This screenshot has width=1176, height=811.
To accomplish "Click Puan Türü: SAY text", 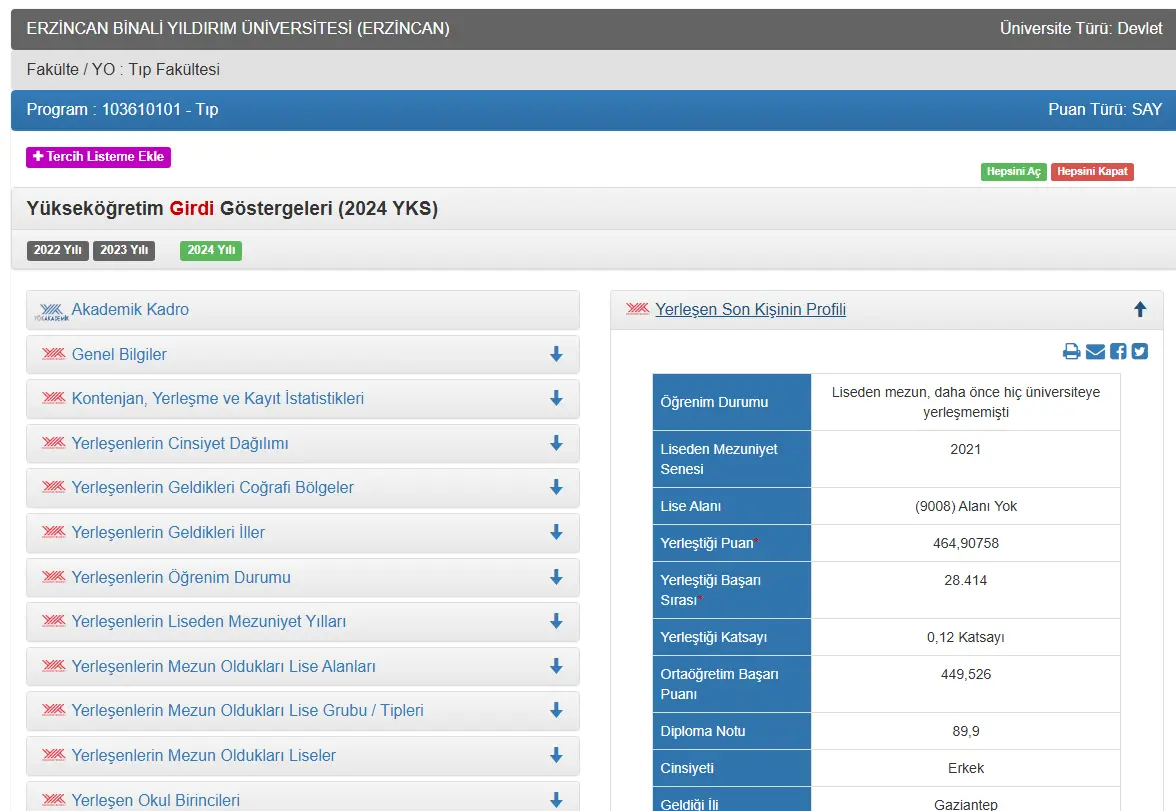I will point(1105,110).
